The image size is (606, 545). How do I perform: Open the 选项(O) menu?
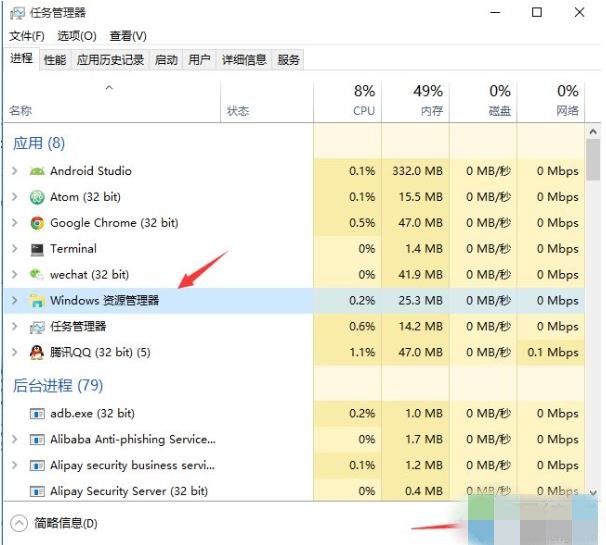pos(77,36)
